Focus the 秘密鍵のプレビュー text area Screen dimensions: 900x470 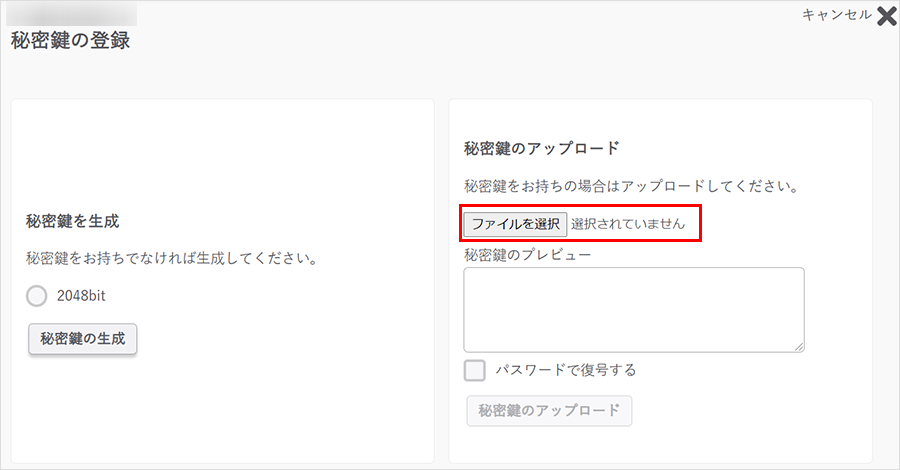click(x=634, y=309)
